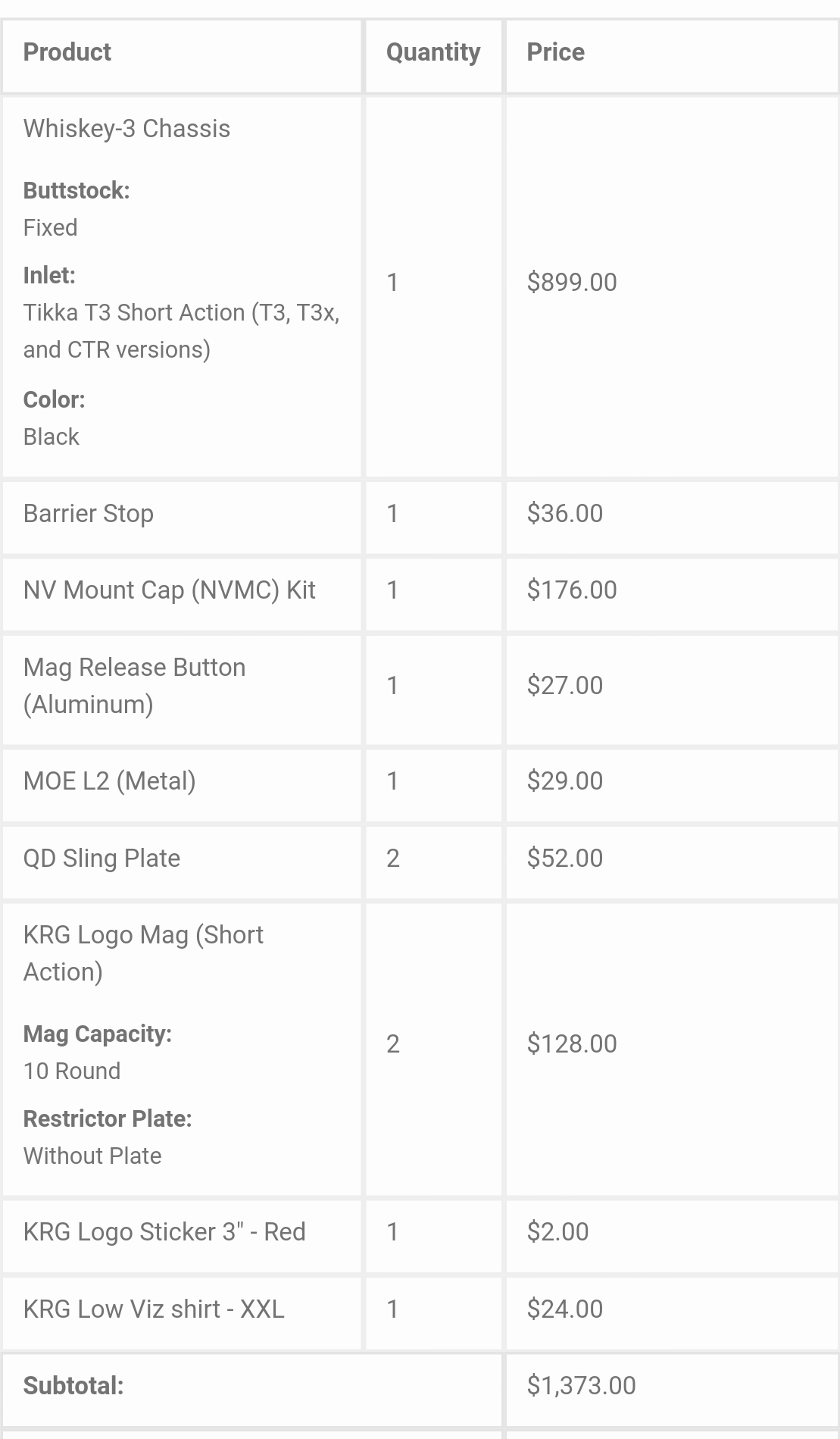The height and width of the screenshot is (1439, 840).
Task: Click the Tikka T3 Short Action inlet text
Action: (181, 331)
